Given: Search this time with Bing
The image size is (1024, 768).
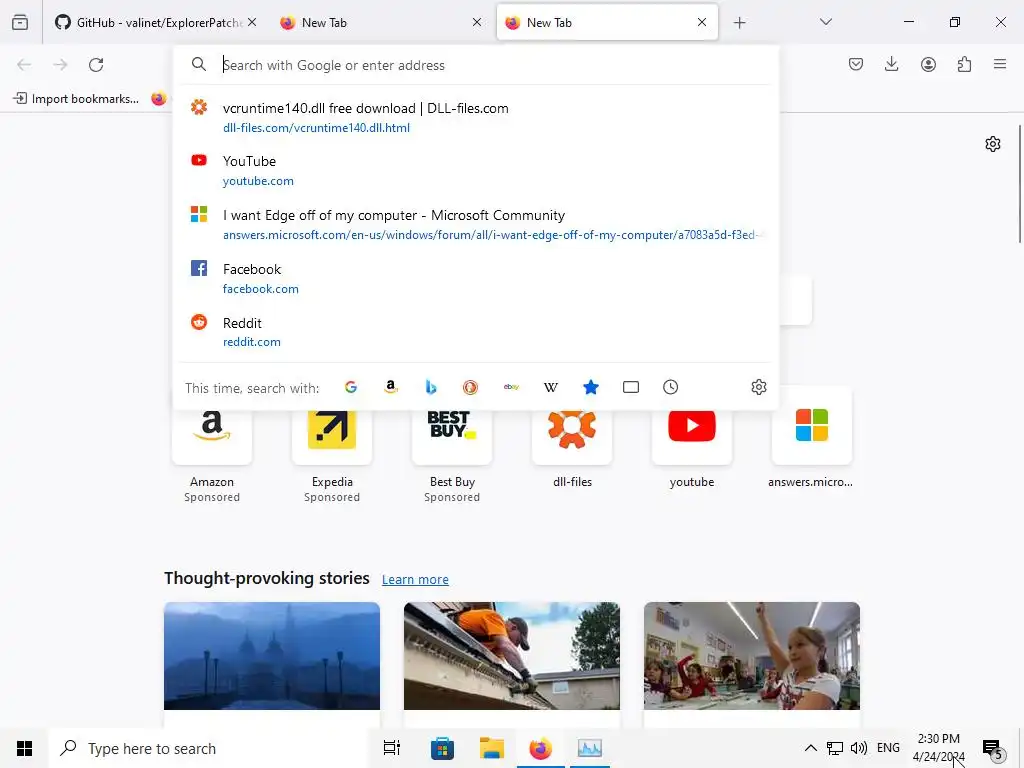Looking at the screenshot, I should [x=430, y=387].
